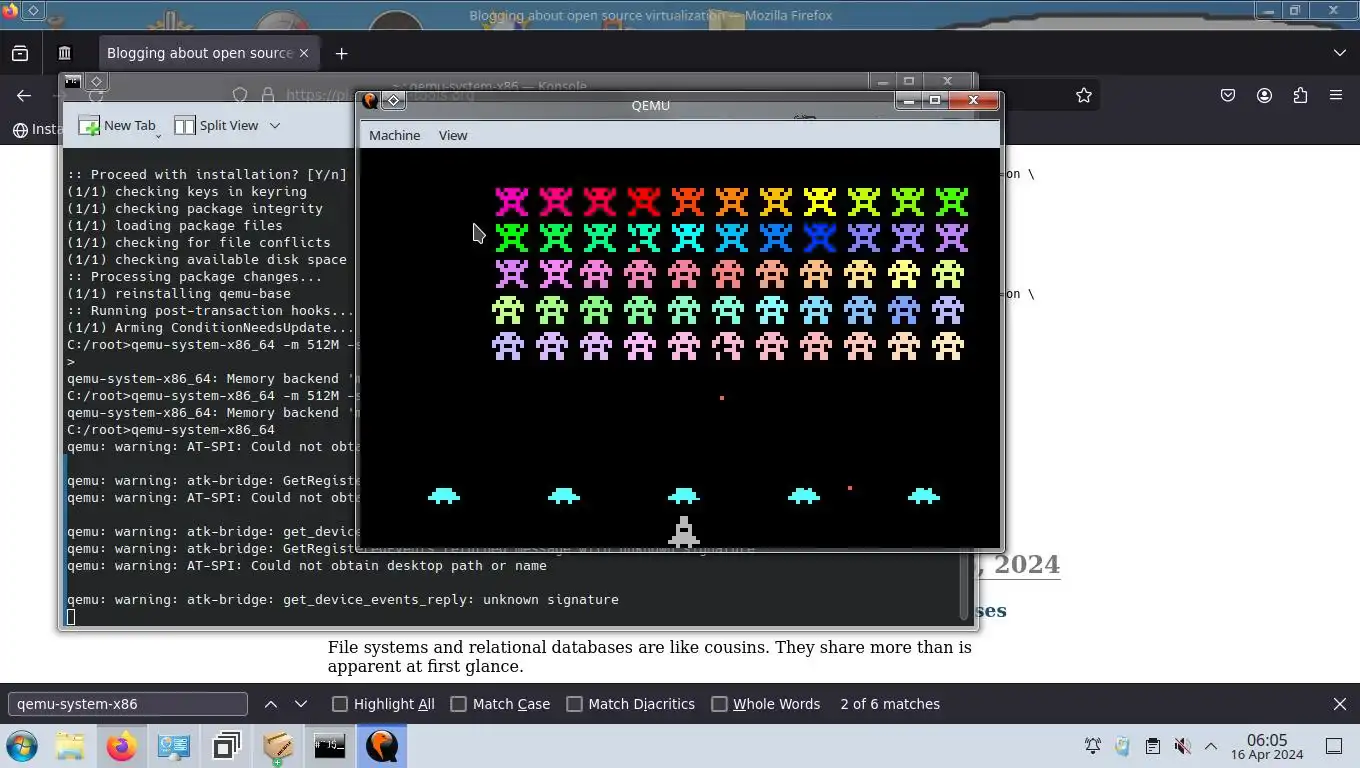
Task: Click the padlock site security icon
Action: point(267,95)
